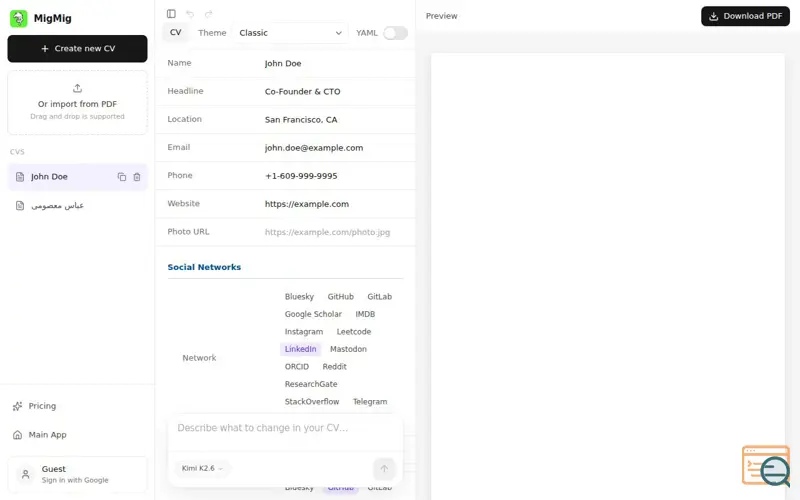Download the CV as PDF

click(x=745, y=16)
